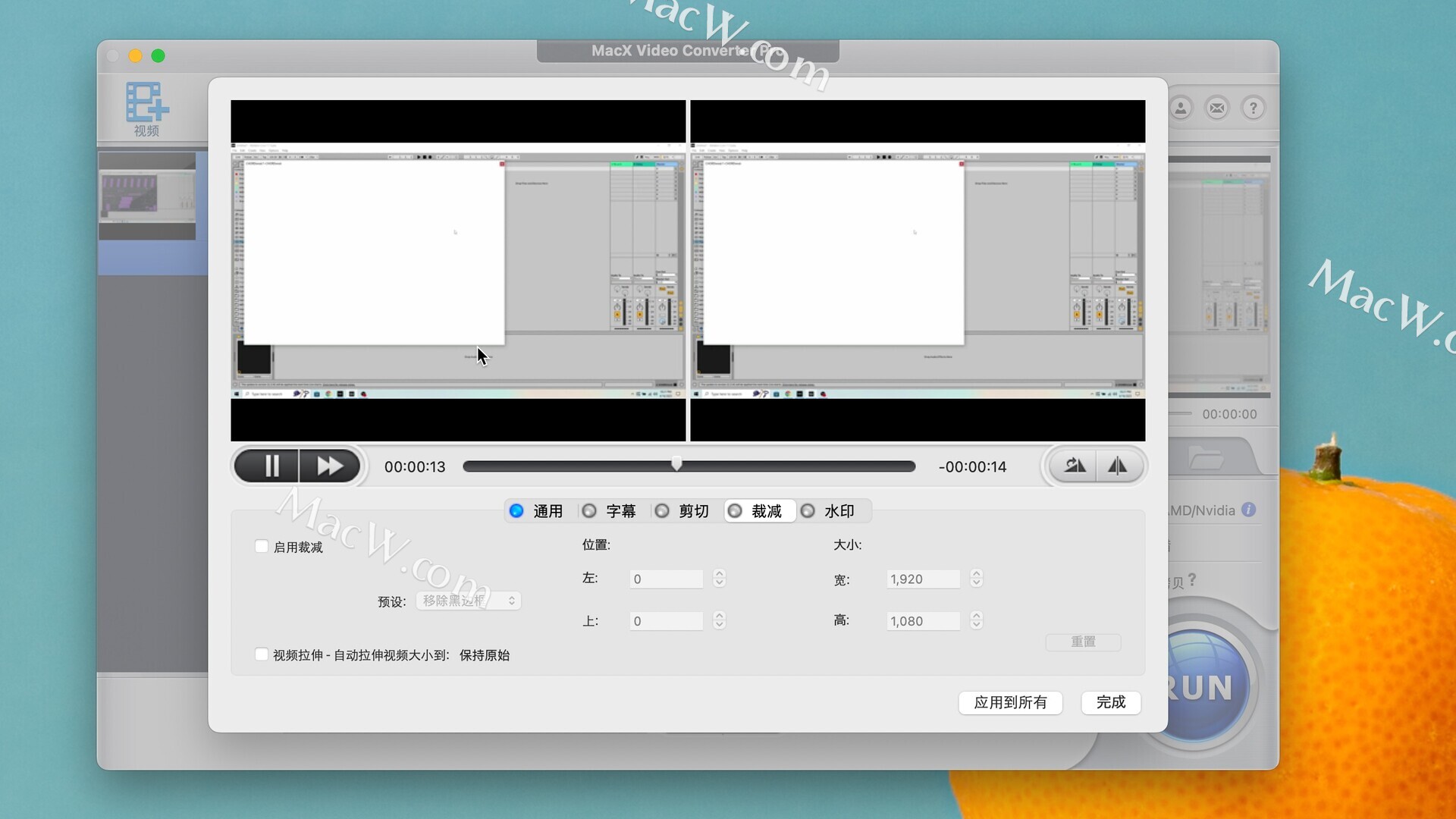Click the playback timeline track

point(689,466)
